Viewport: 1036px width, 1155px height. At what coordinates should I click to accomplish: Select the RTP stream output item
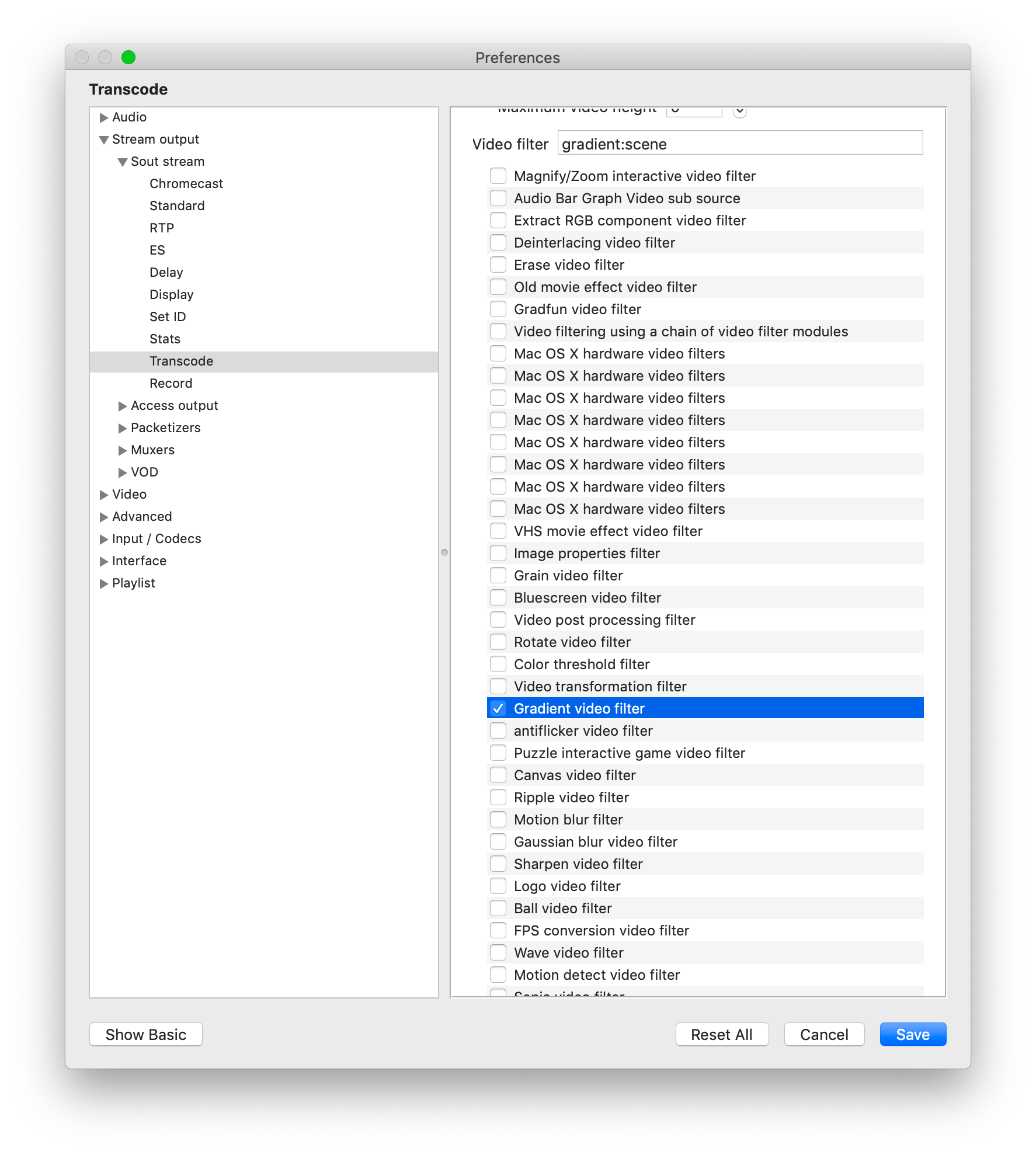[162, 228]
